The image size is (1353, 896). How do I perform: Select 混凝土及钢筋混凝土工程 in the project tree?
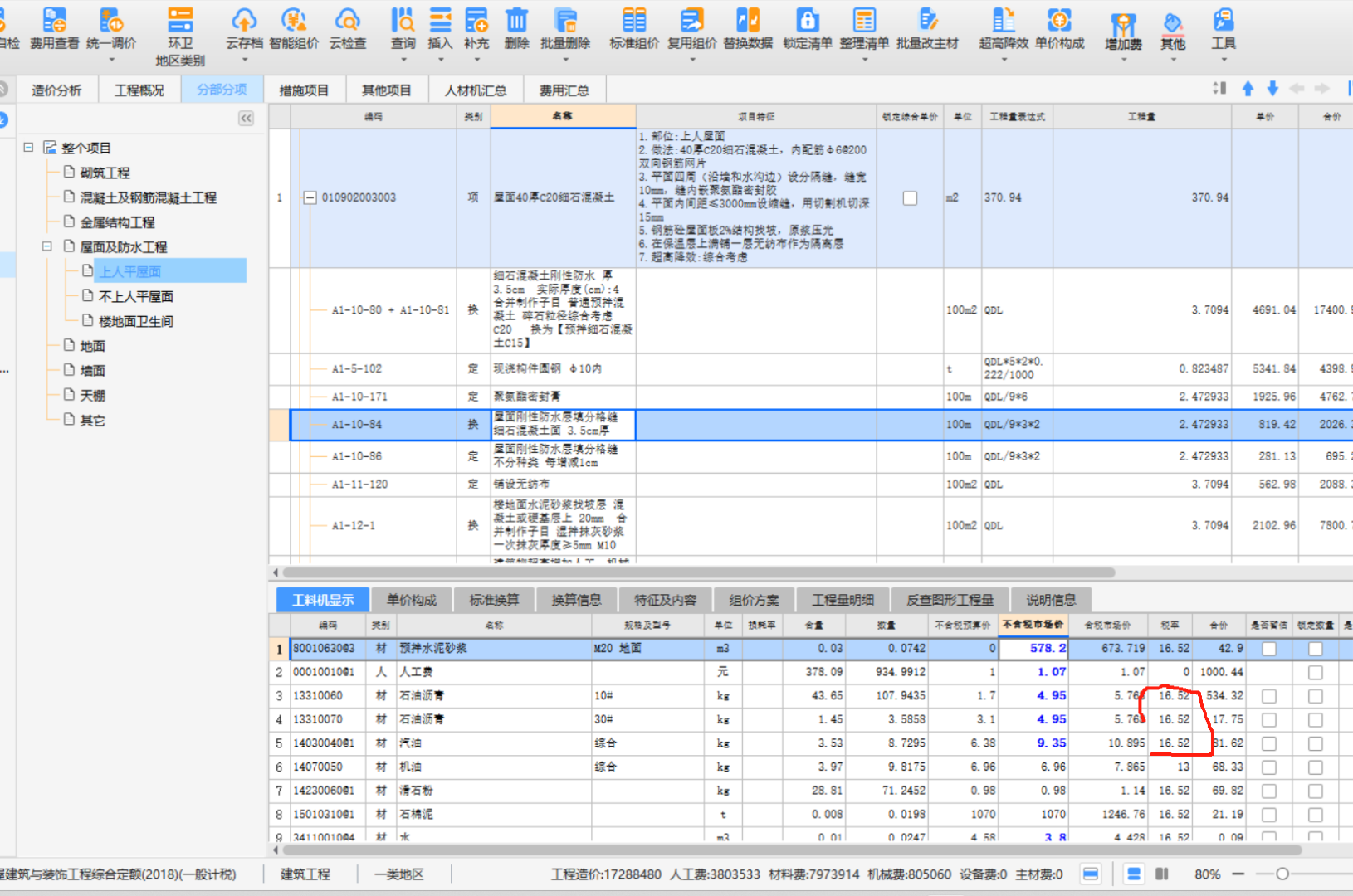click(x=148, y=197)
